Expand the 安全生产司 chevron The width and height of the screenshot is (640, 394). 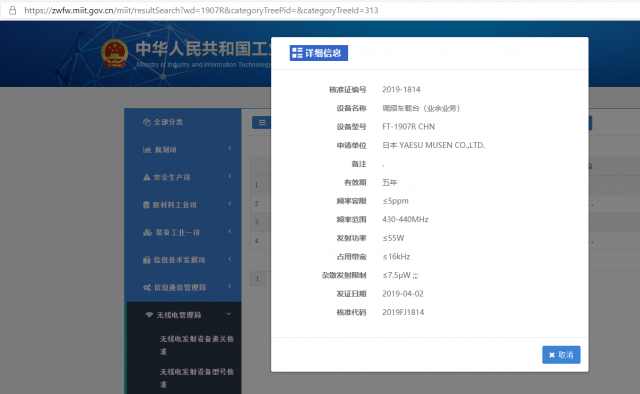click(230, 176)
